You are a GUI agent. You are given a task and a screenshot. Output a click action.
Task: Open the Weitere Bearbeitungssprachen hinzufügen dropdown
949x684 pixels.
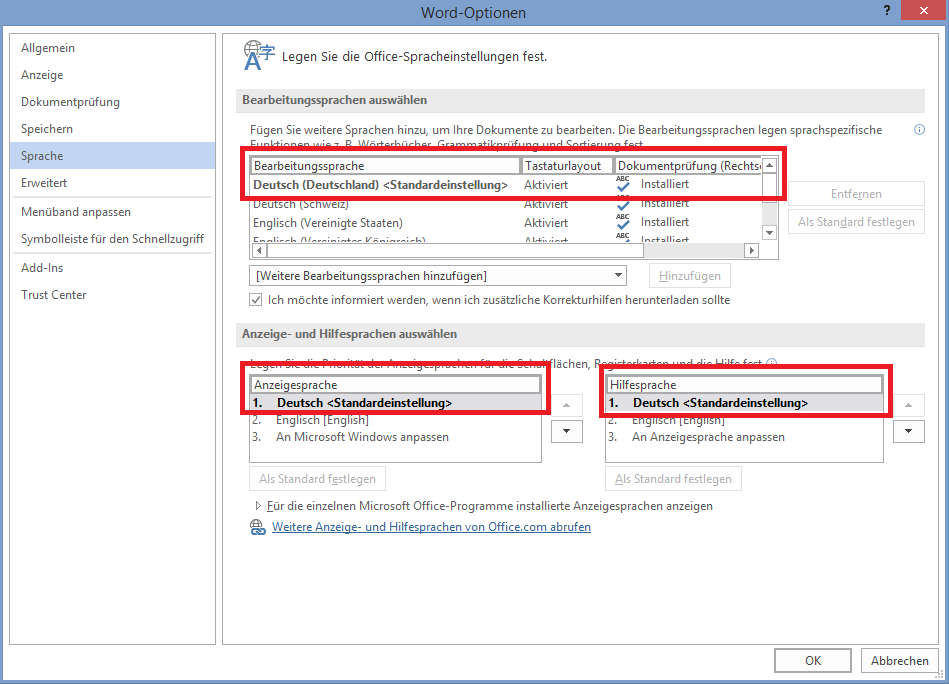[x=438, y=276]
